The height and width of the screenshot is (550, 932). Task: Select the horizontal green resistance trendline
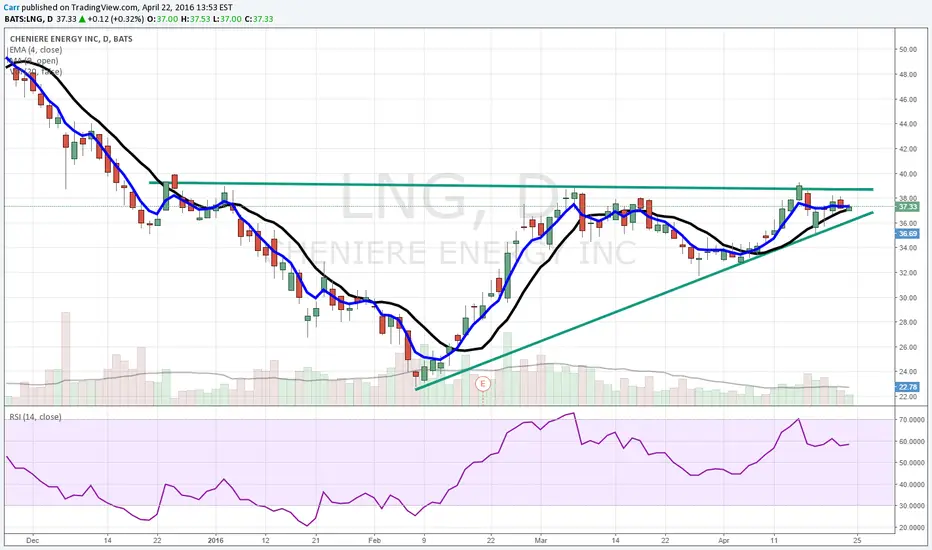coord(511,186)
